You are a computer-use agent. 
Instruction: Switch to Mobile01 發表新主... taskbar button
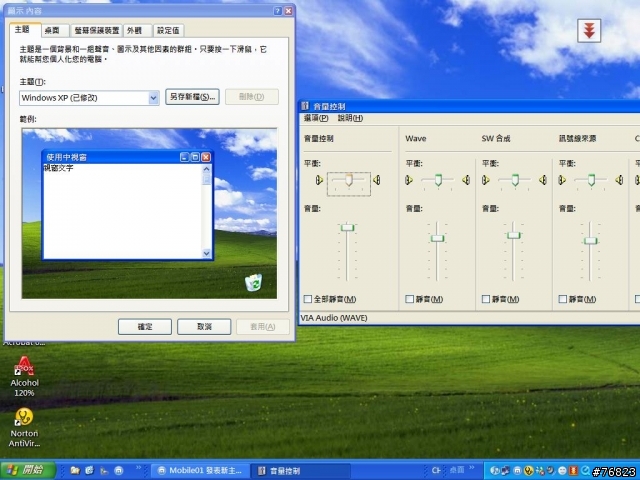coord(200,471)
